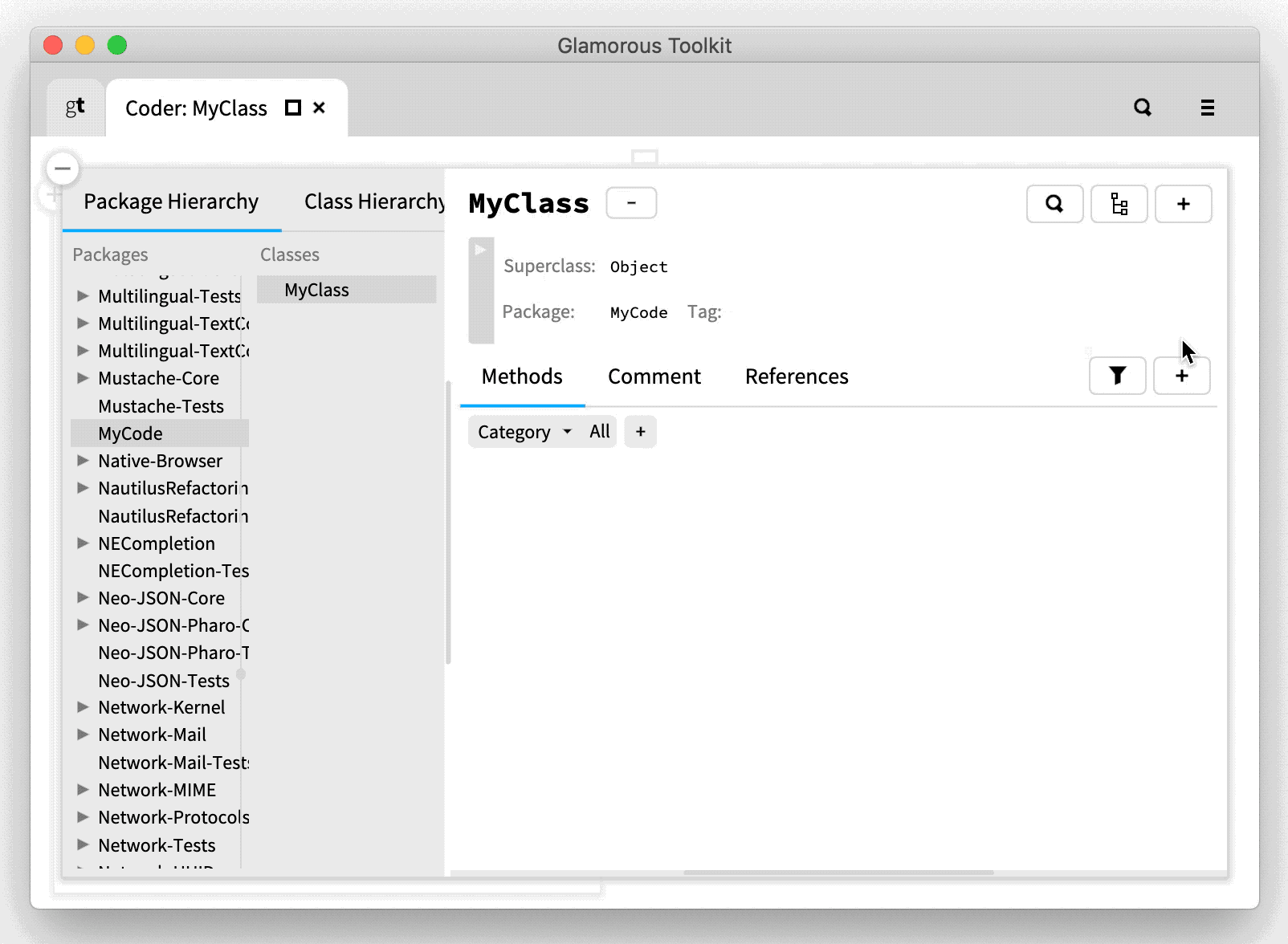Collapse MyClass using the minus button
The height and width of the screenshot is (944, 1288).
pos(630,202)
